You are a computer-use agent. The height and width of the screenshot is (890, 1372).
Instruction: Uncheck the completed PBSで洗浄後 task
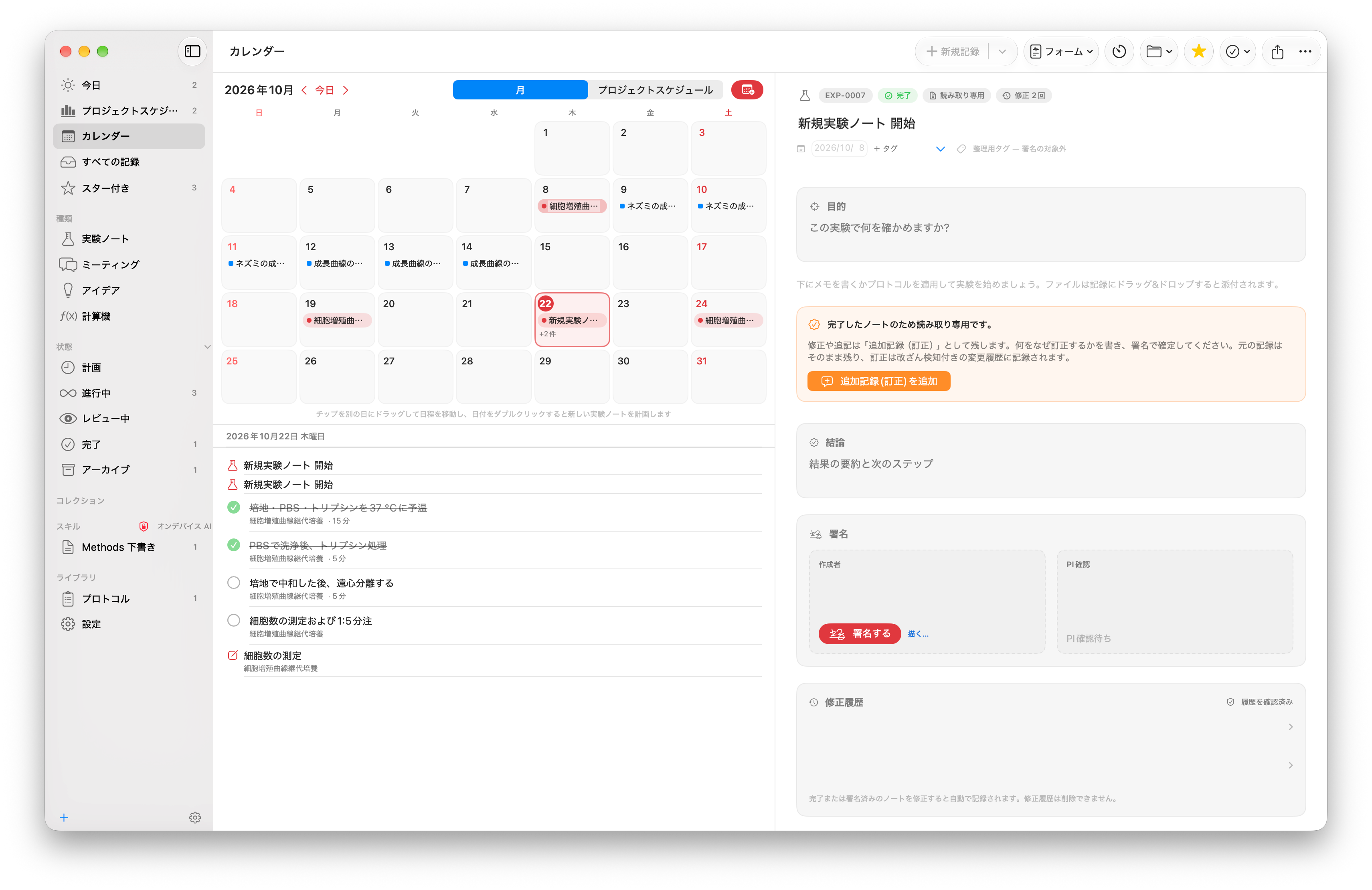[x=233, y=545]
